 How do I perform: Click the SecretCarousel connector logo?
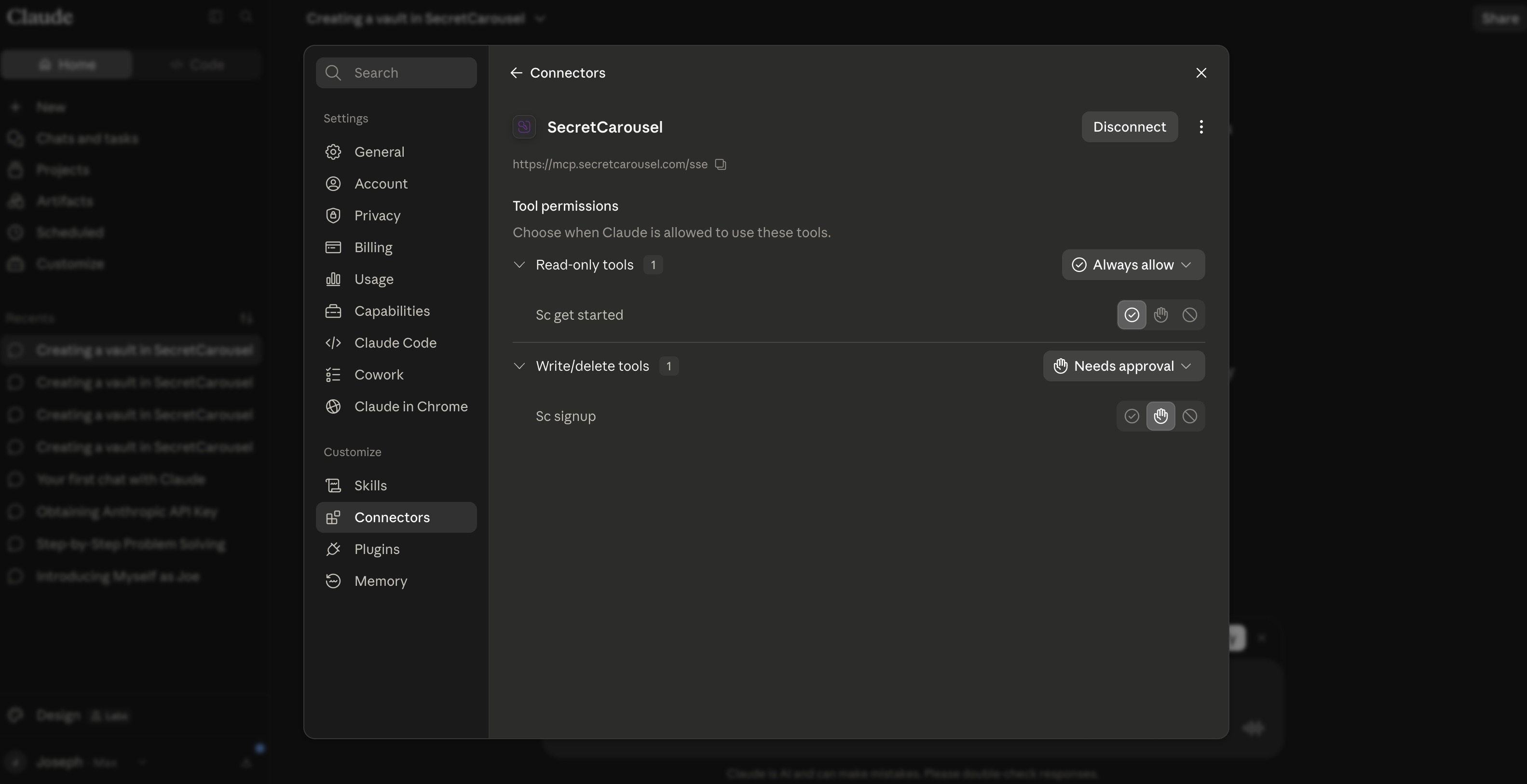(x=524, y=127)
